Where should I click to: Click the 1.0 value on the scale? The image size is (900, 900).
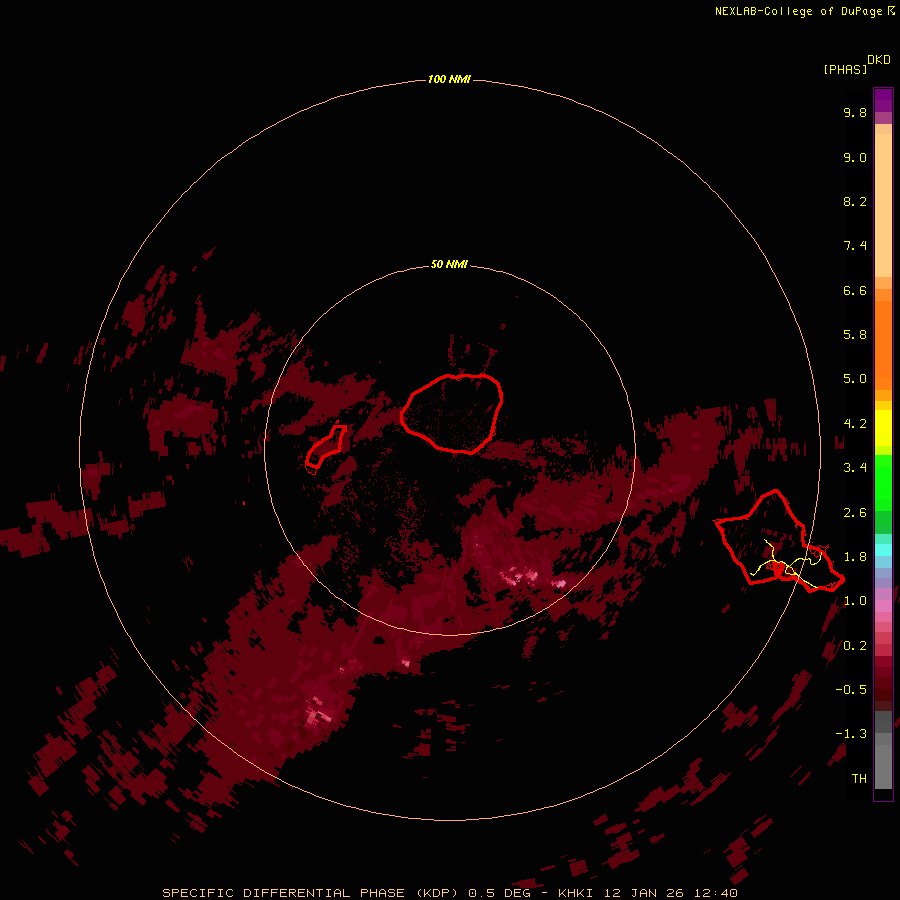tap(855, 601)
